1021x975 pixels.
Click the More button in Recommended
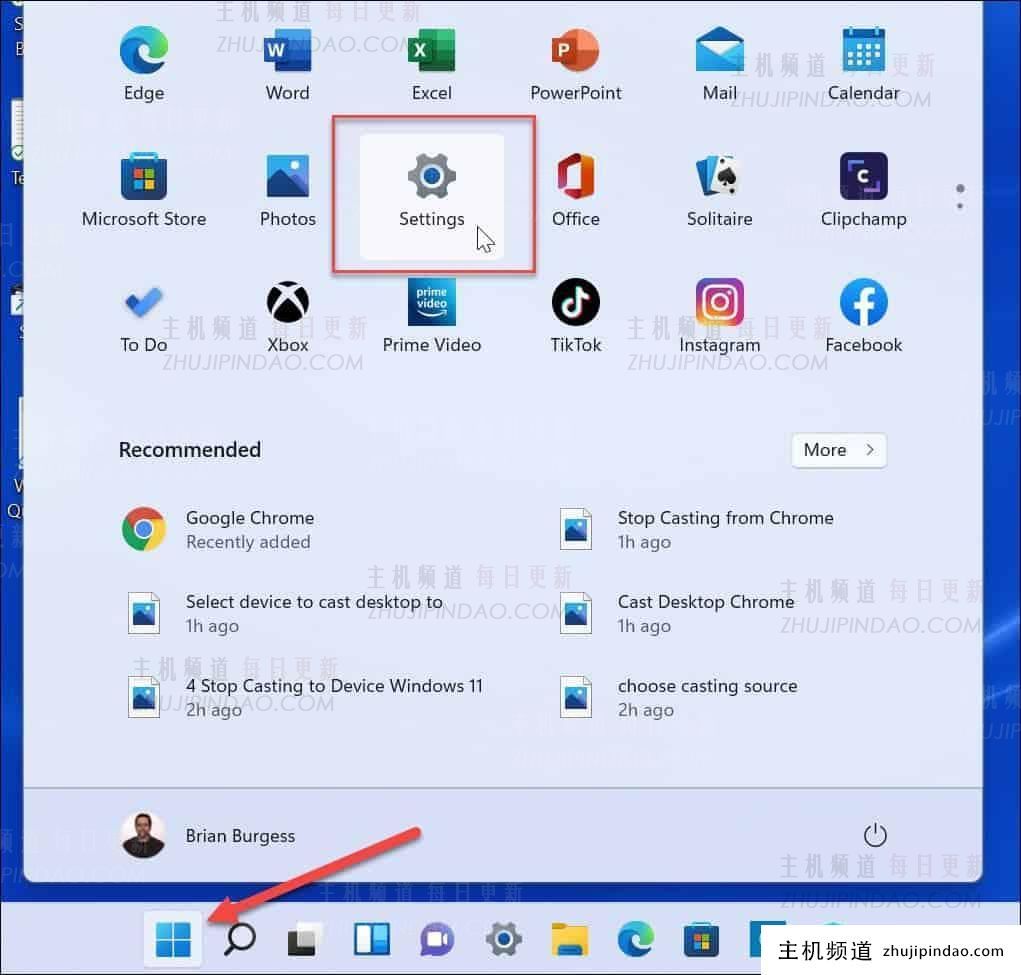click(838, 450)
